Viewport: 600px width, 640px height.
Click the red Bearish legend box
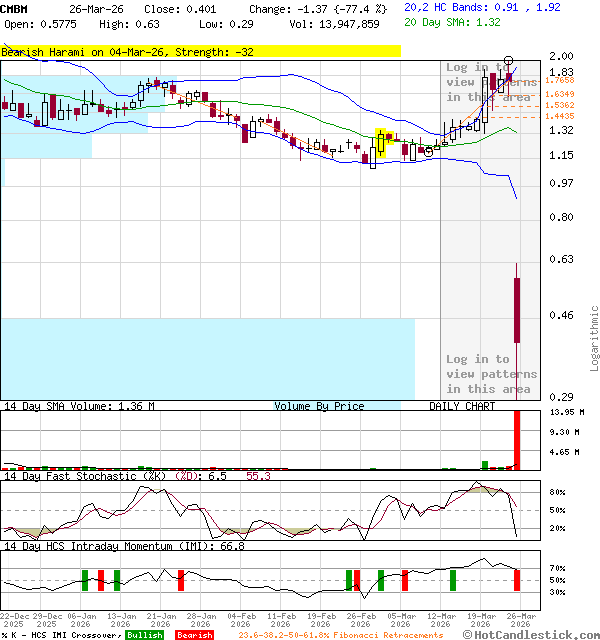pos(194,635)
